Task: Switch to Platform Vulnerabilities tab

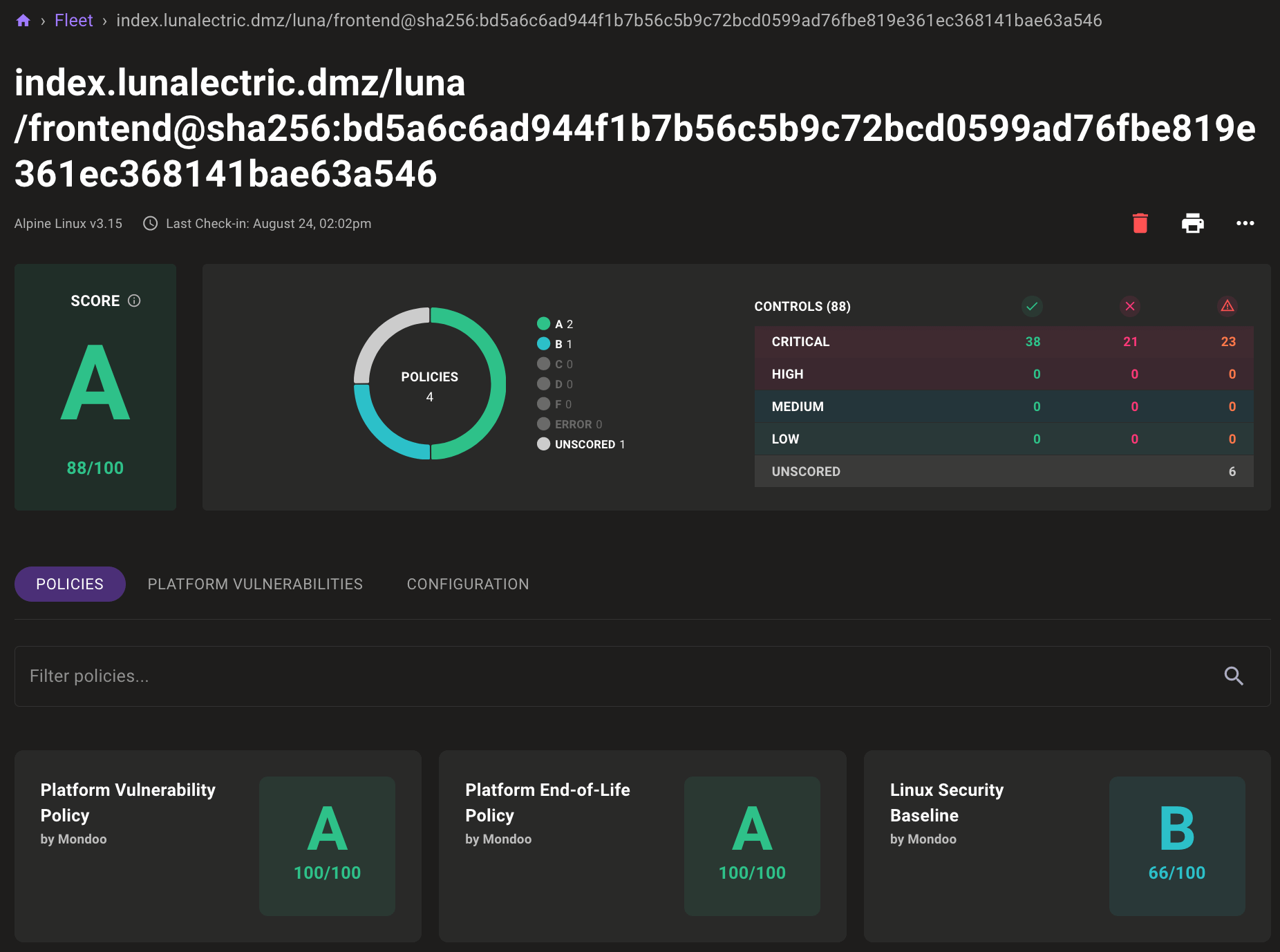Action: (x=255, y=584)
